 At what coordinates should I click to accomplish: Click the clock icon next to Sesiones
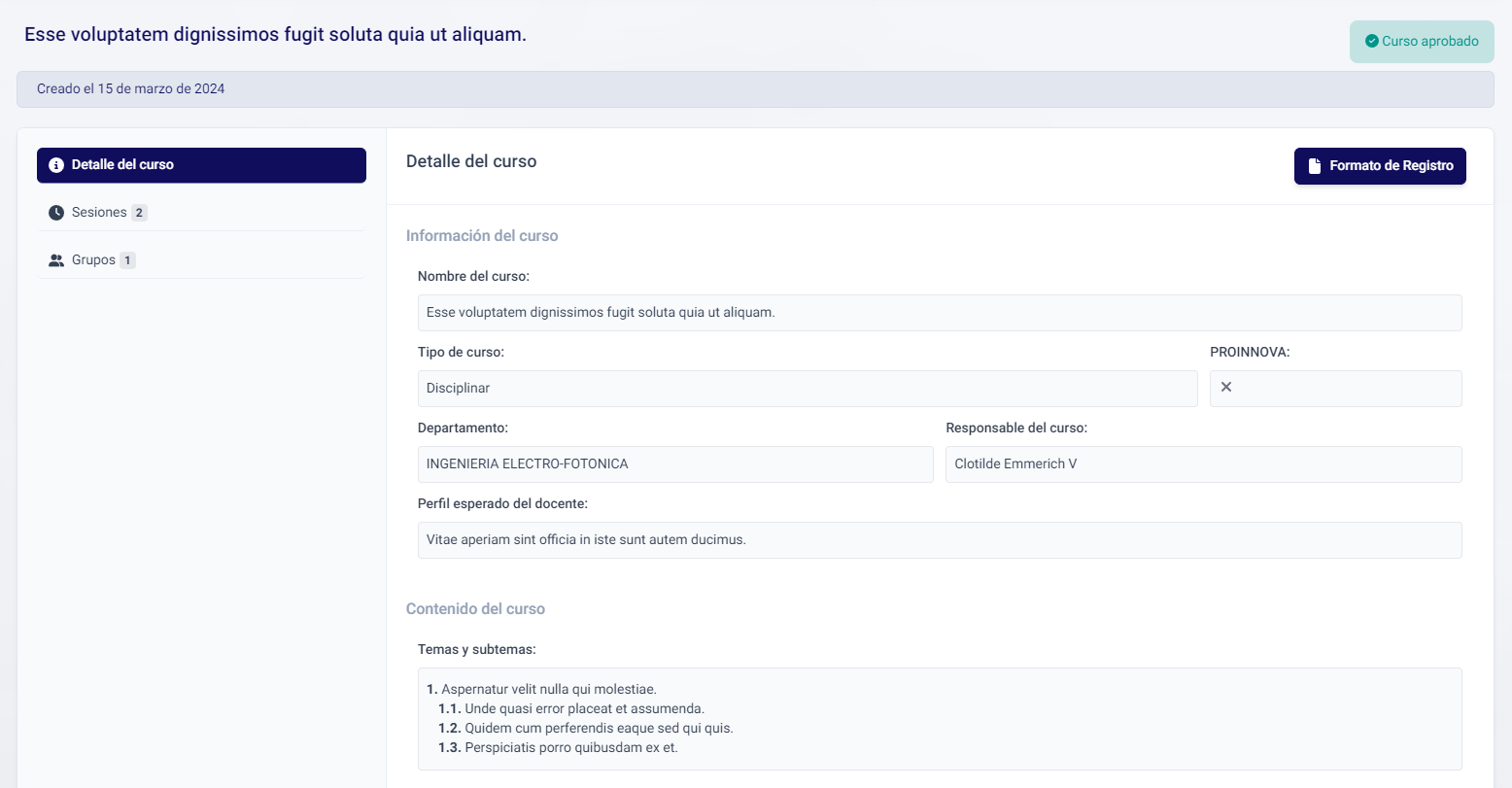(x=56, y=213)
